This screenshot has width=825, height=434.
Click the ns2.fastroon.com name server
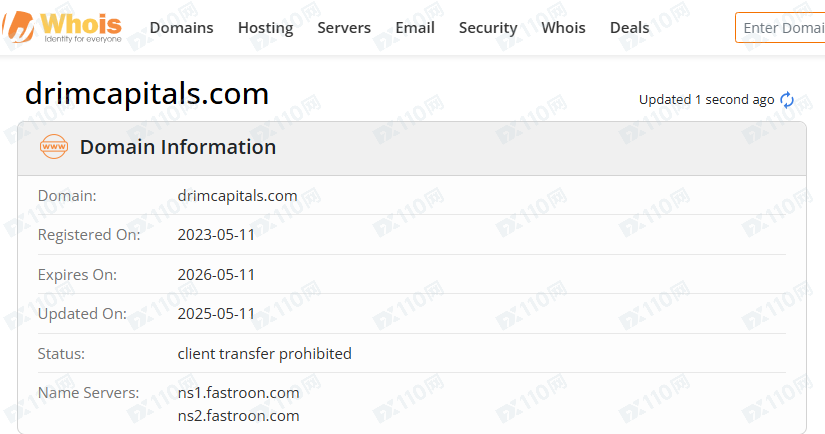238,416
